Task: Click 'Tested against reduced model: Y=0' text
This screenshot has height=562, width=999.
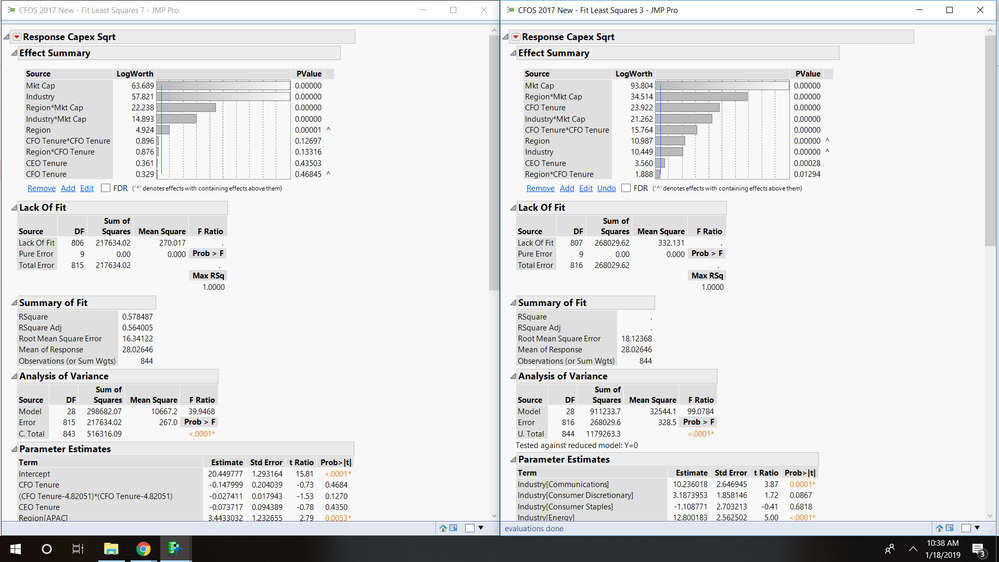Action: 577,445
